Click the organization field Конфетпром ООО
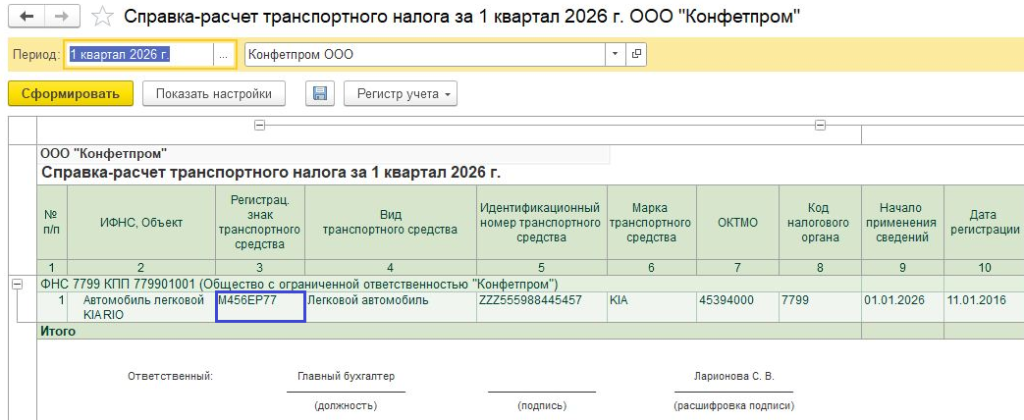 coord(425,55)
